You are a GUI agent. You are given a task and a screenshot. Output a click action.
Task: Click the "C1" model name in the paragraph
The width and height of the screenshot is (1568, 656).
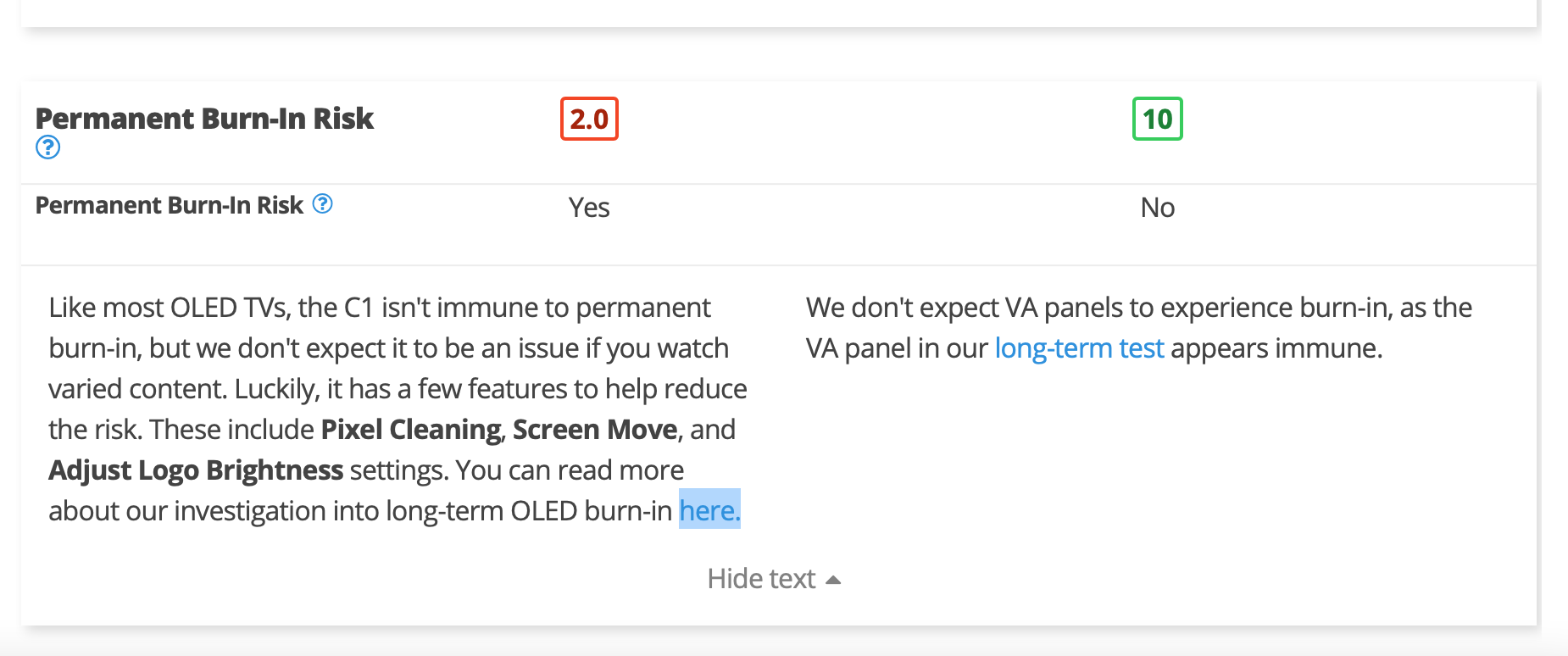(359, 308)
